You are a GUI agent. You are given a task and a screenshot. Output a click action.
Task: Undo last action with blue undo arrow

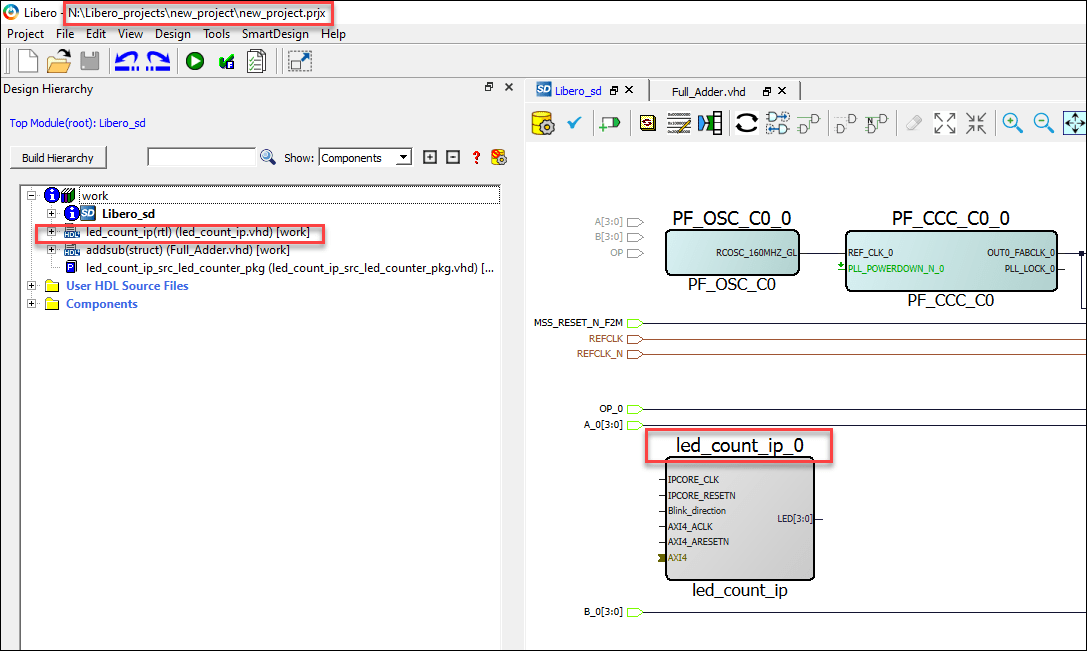[x=128, y=61]
